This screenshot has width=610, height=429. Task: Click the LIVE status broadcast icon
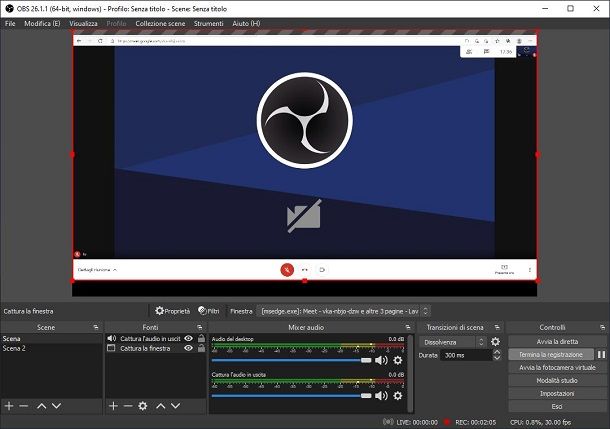(x=388, y=422)
